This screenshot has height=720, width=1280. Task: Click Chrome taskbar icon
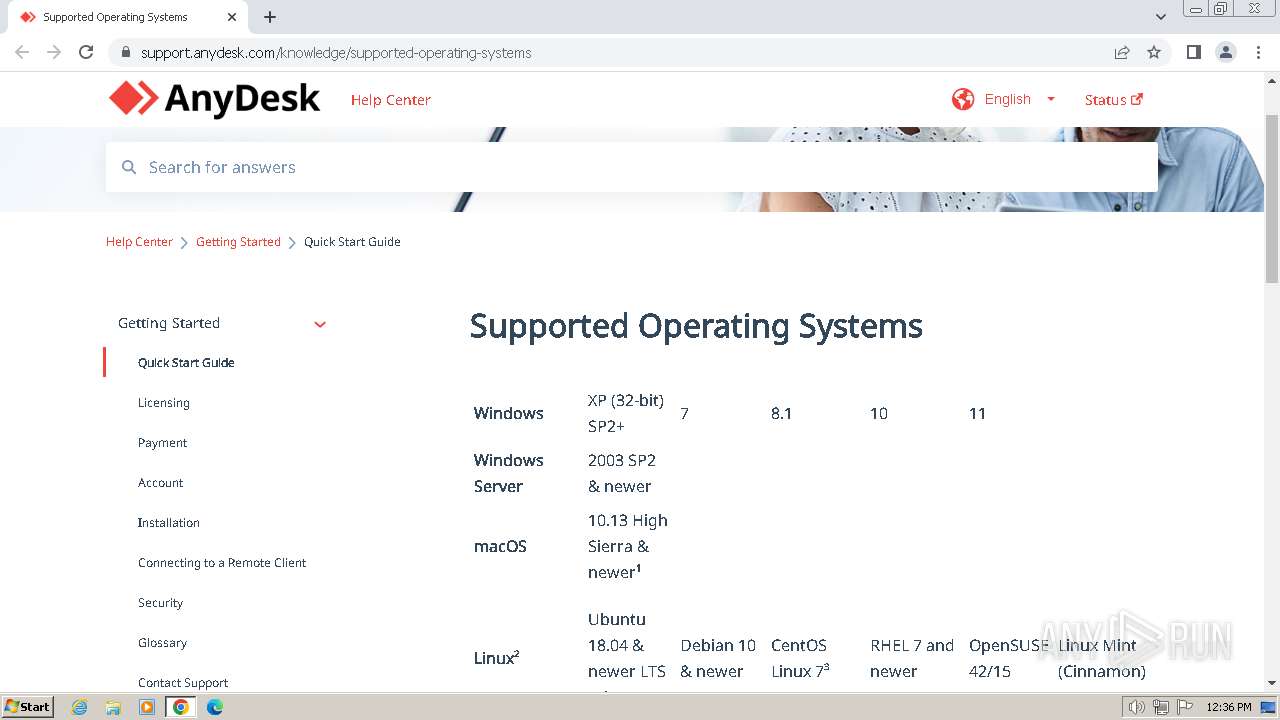[x=181, y=707]
